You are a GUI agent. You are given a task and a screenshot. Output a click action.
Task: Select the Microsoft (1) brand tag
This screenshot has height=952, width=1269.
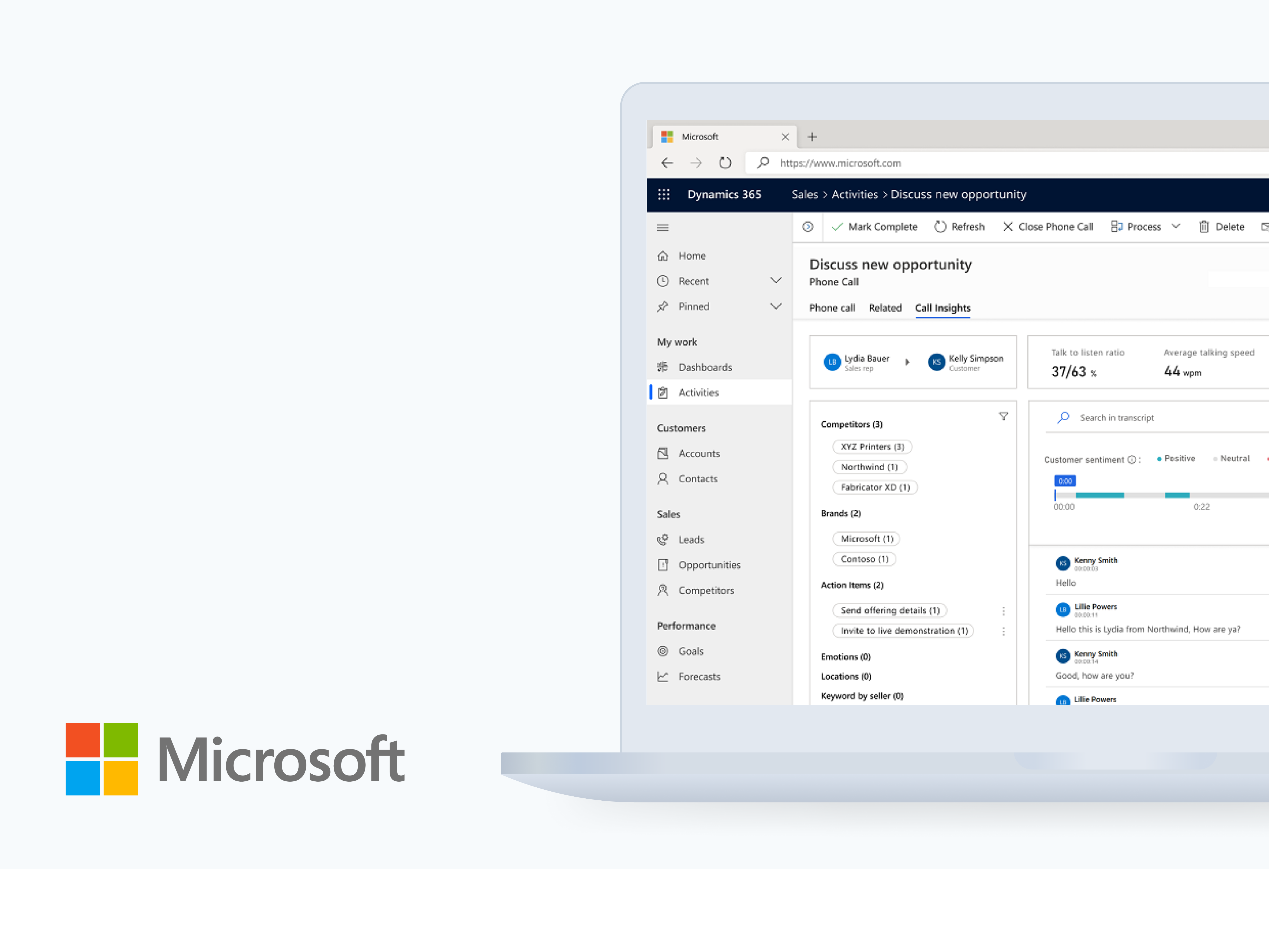(866, 539)
